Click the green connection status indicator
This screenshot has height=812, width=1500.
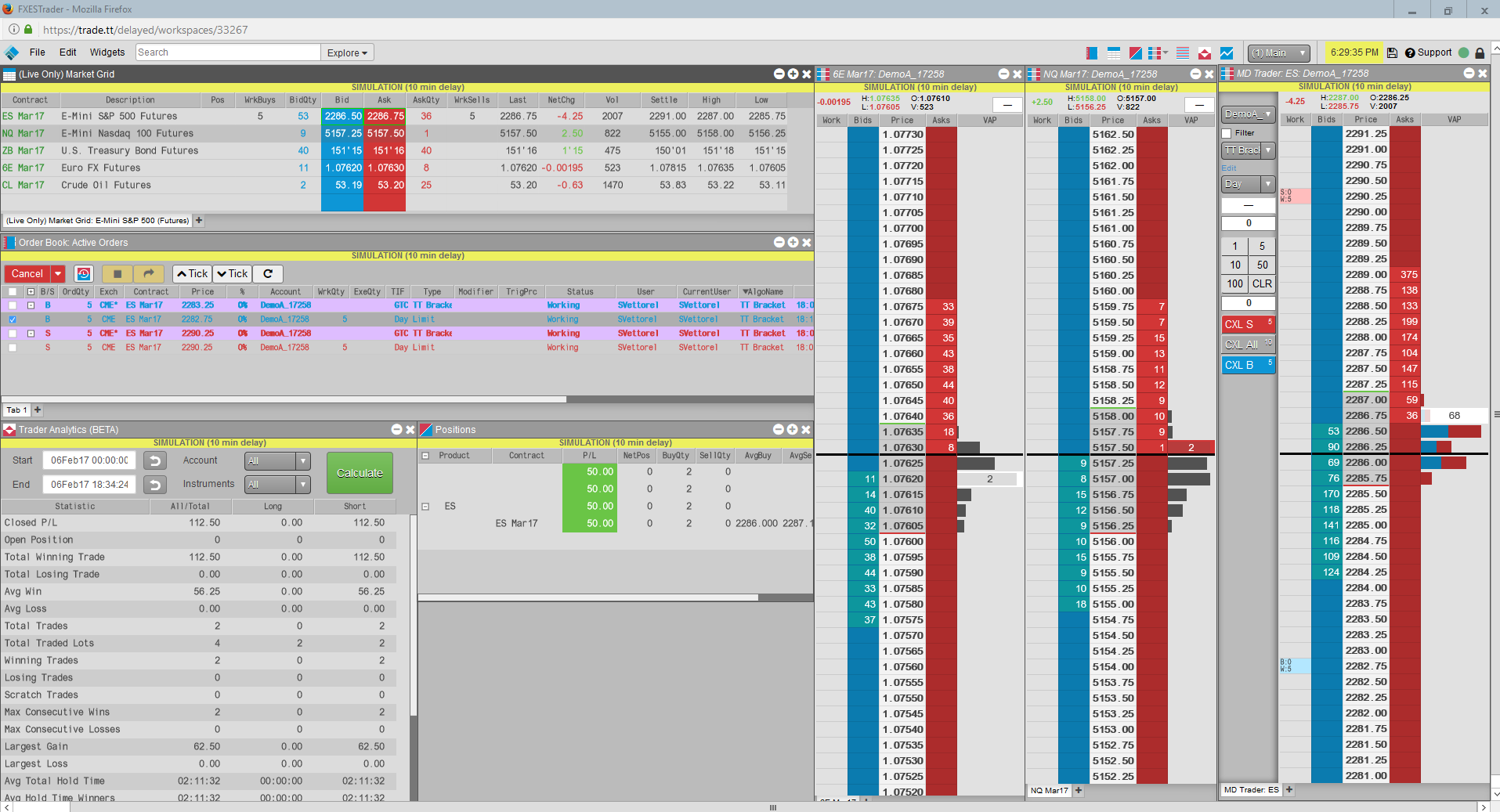pyautogui.click(x=1463, y=52)
